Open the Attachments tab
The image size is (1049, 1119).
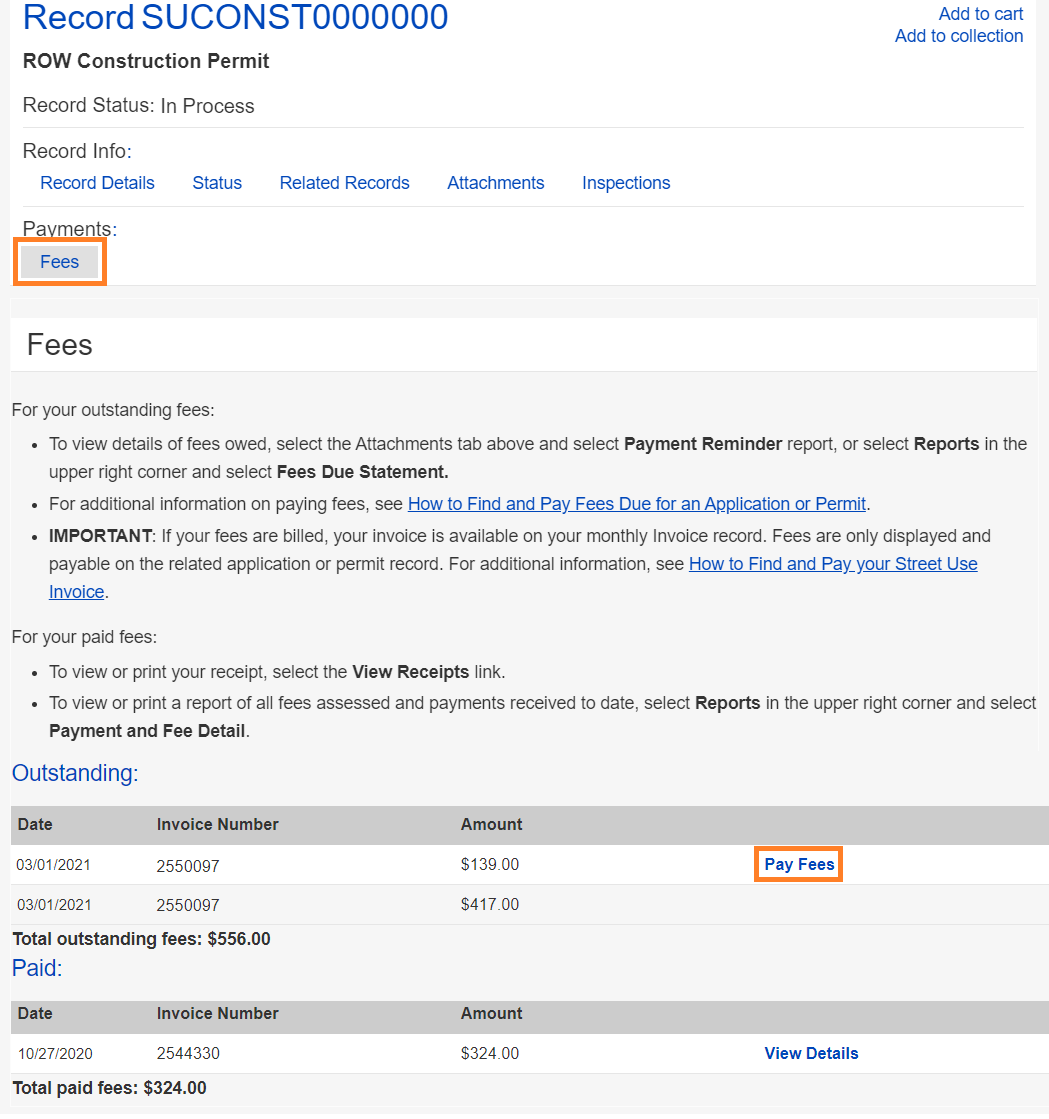[495, 183]
